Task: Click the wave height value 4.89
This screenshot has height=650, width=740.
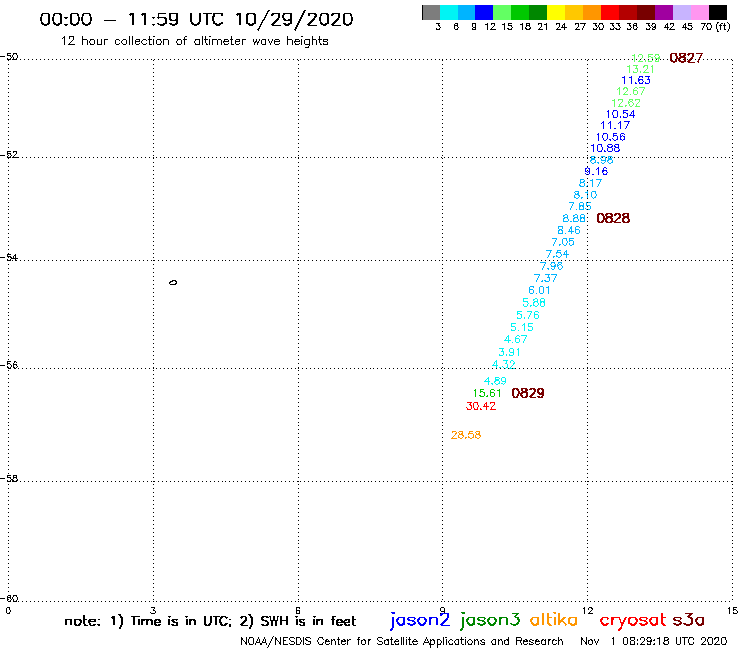Action: click(x=495, y=380)
